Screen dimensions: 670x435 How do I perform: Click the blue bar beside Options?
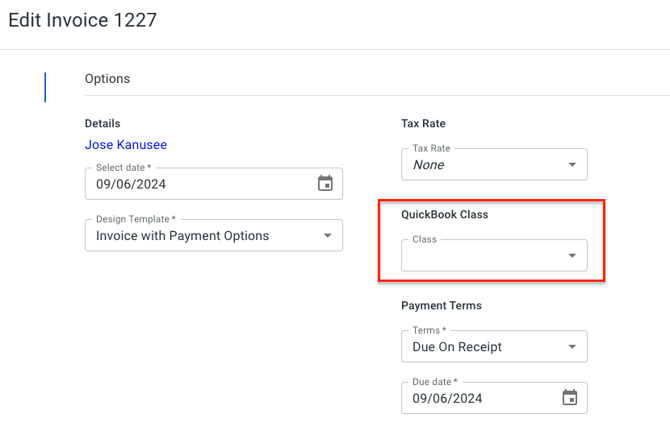pyautogui.click(x=45, y=87)
